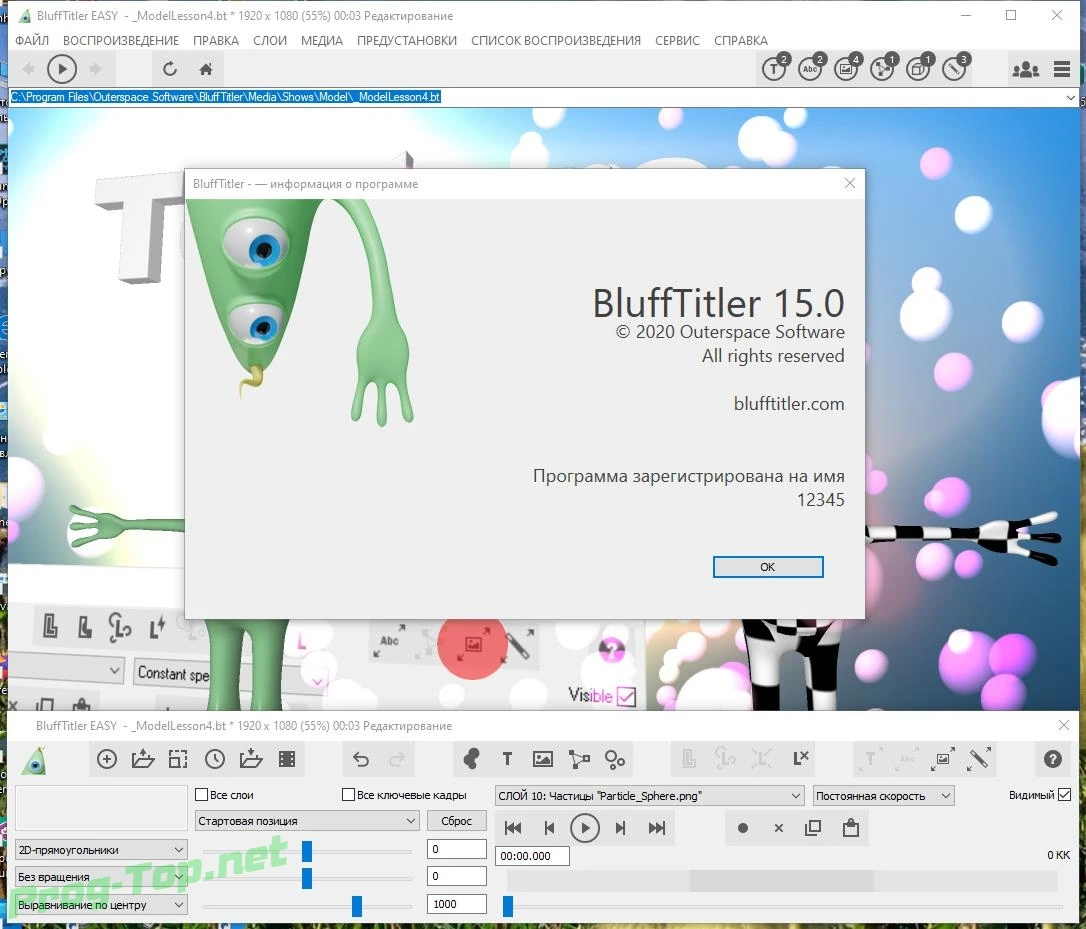Open the МЕДИА menu
Screen dimensions: 1086x929
[321, 41]
